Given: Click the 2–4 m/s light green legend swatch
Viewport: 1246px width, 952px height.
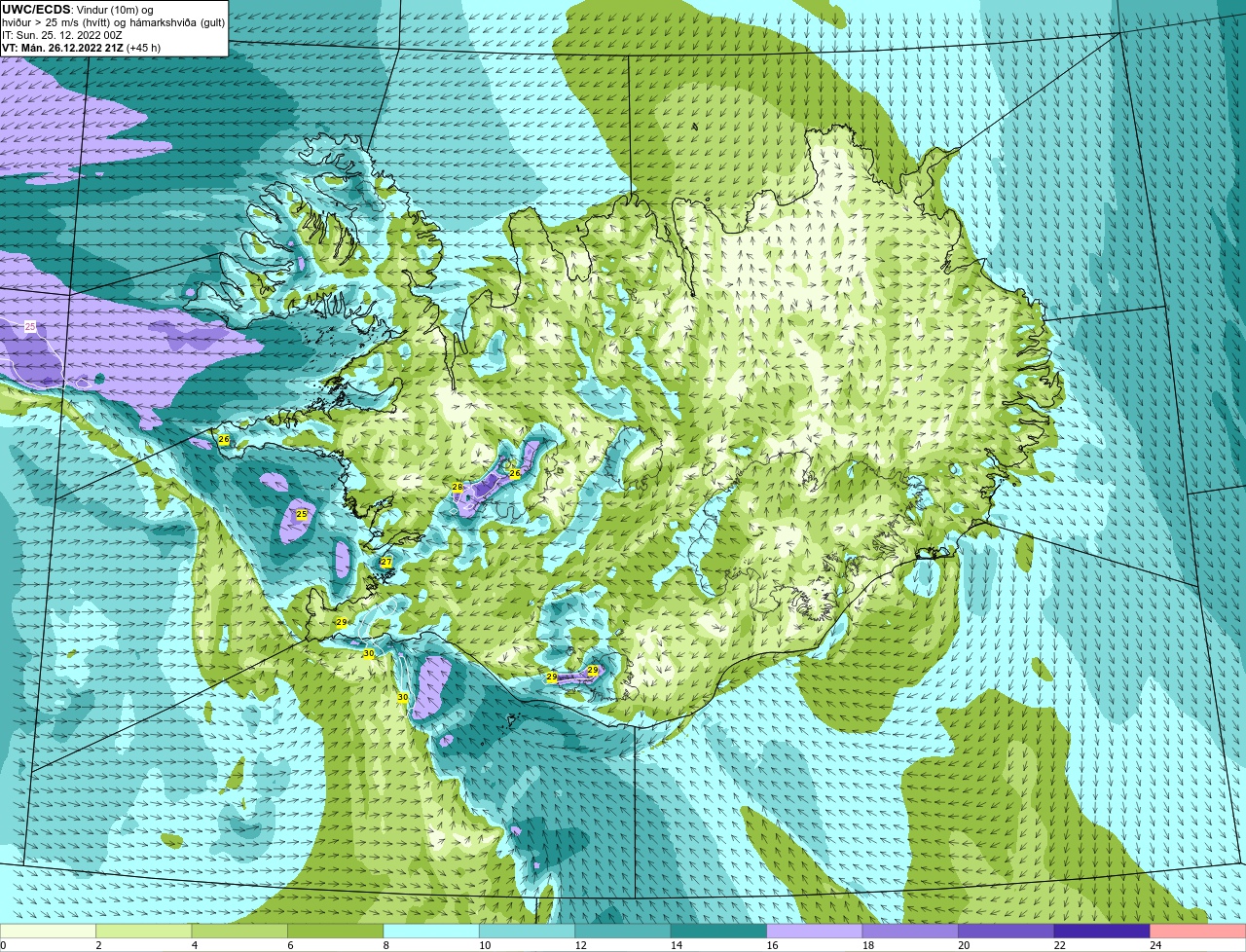Looking at the screenshot, I should click(145, 932).
